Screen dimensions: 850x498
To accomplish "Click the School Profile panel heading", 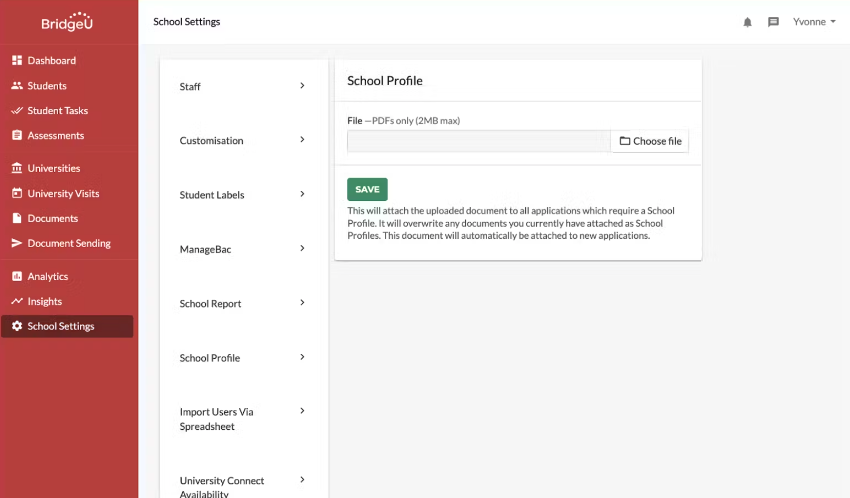I will tap(385, 81).
